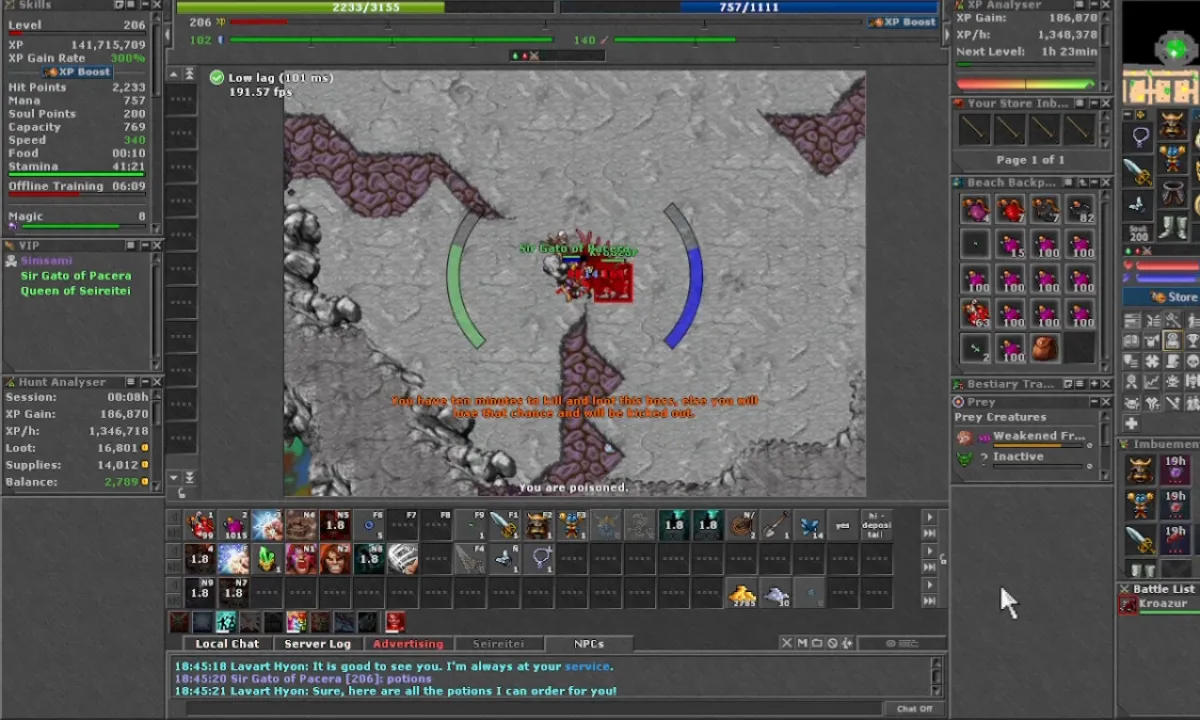Use the sword hotkey in F1 slot
1200x720 pixels.
pyautogui.click(x=503, y=525)
